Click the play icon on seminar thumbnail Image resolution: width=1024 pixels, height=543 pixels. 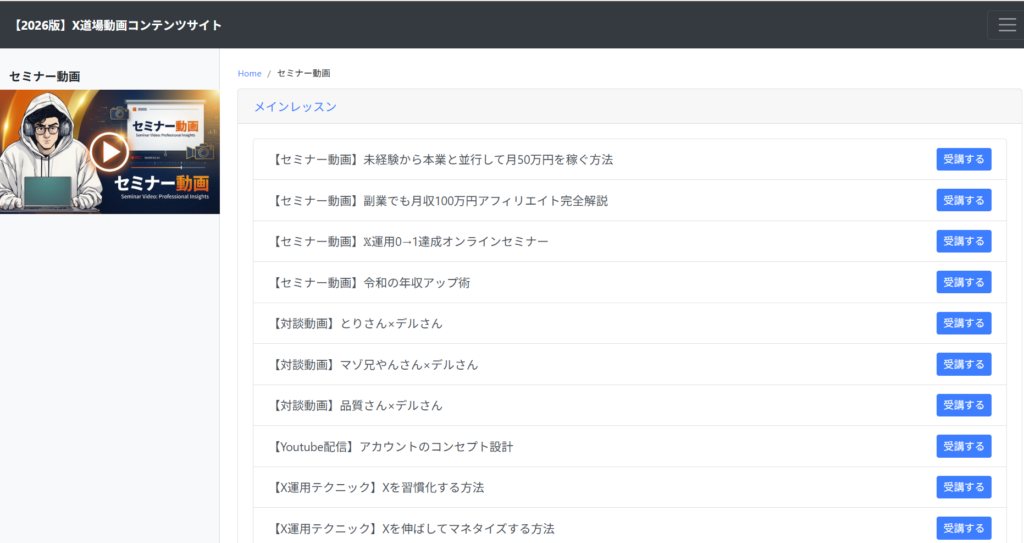pos(109,152)
